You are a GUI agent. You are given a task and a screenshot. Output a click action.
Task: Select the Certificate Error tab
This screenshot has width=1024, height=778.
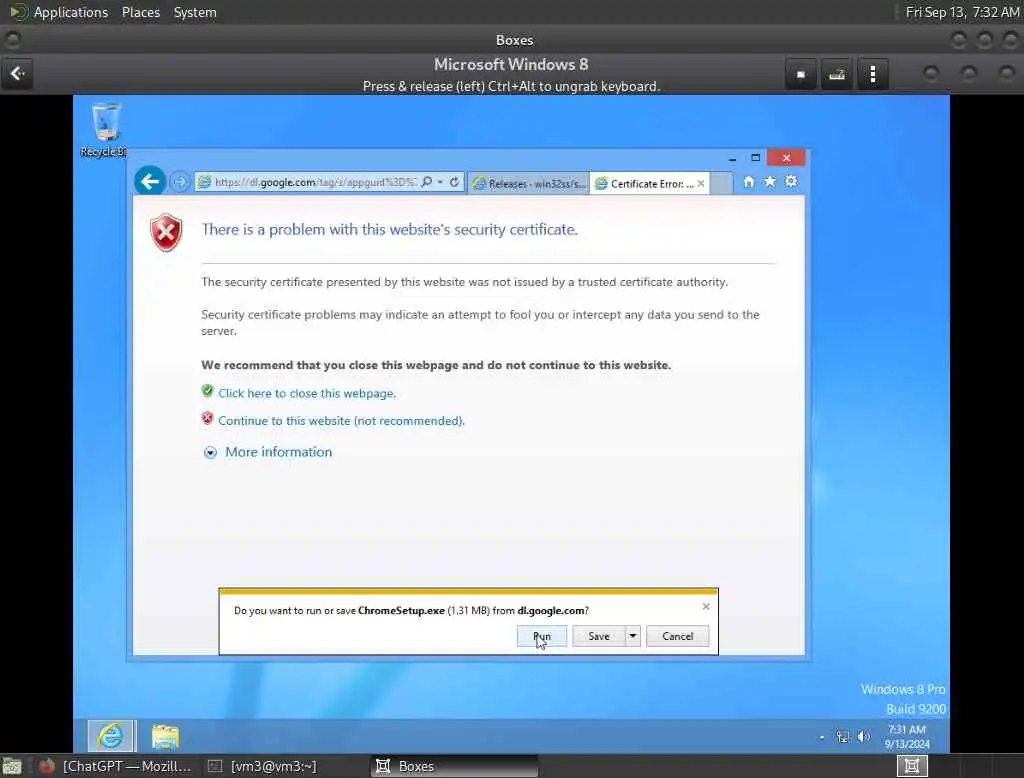[x=644, y=184]
